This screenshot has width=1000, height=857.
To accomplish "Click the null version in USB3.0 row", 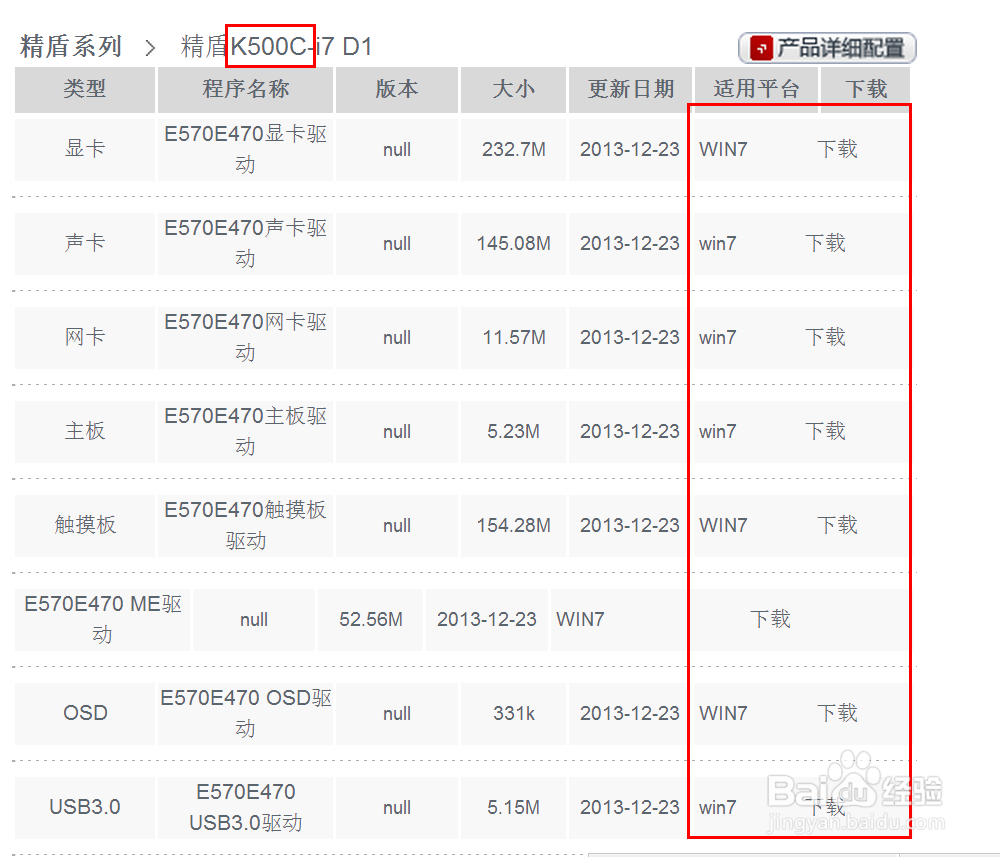I will (397, 807).
